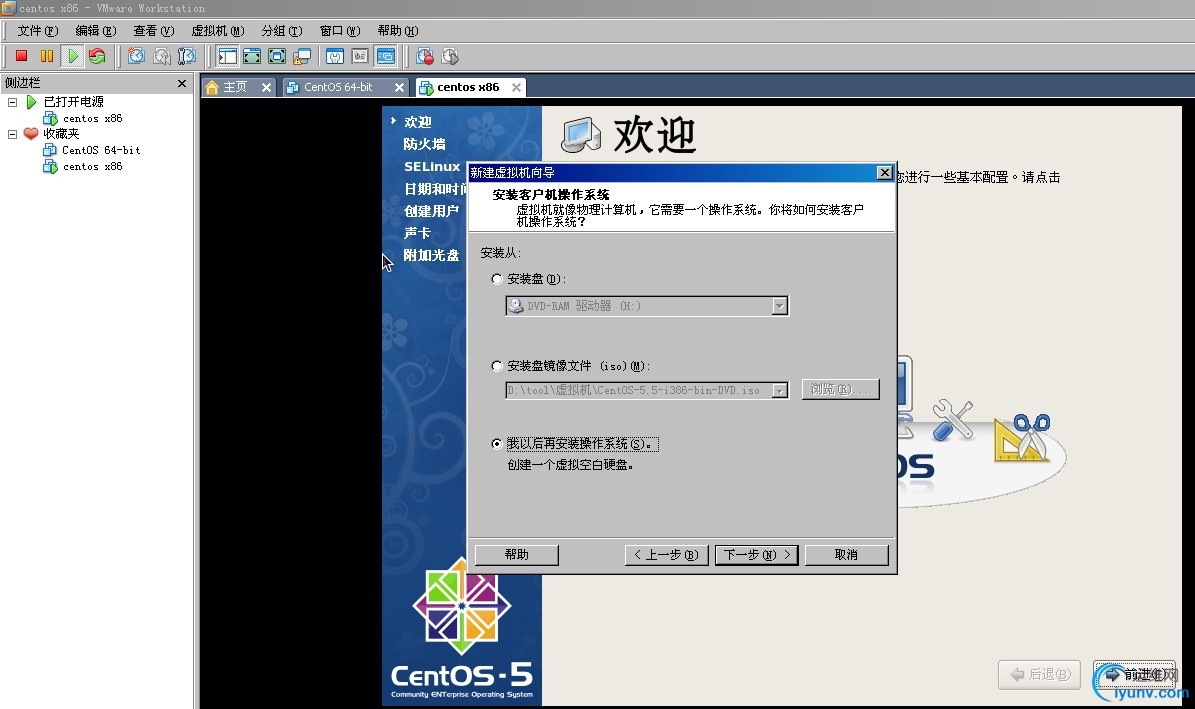The image size is (1195, 709).
Task: Close the 侧边栏 sidebar panel
Action: [181, 83]
